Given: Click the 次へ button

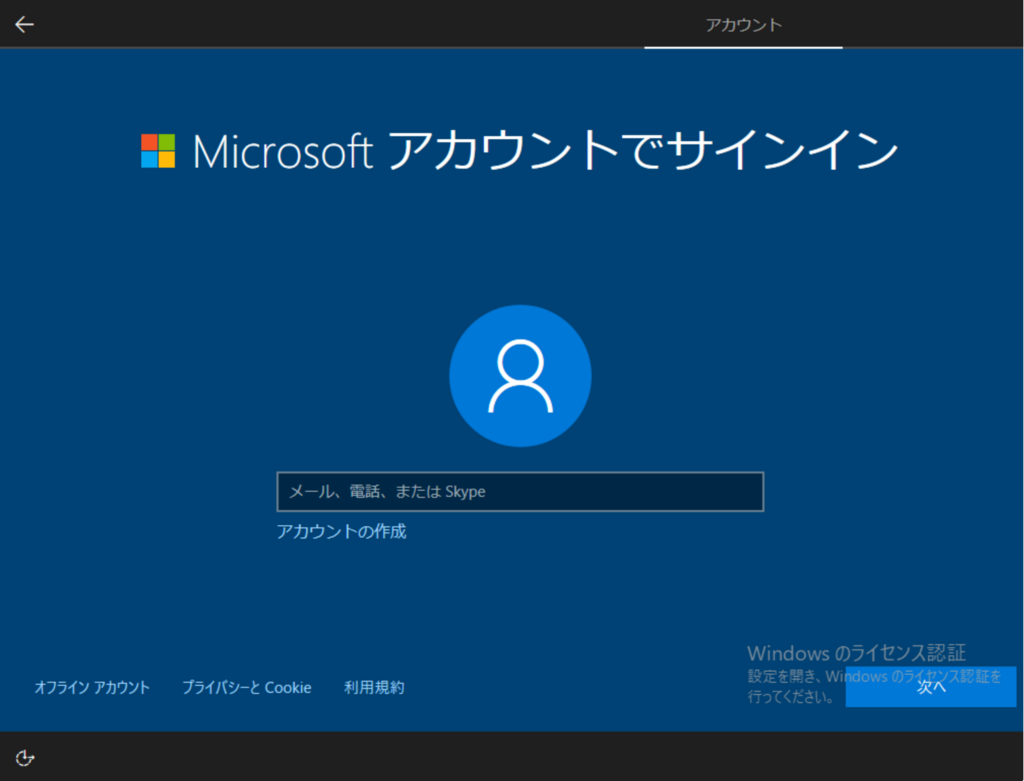Looking at the screenshot, I should (931, 686).
